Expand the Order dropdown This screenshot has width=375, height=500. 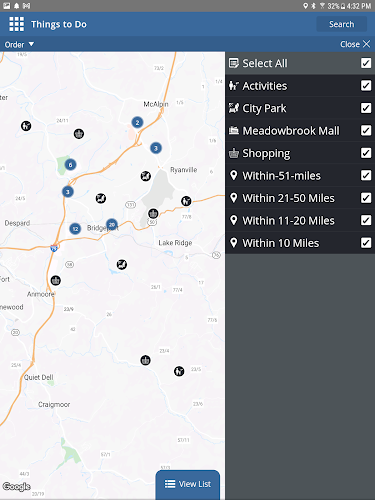[19, 44]
